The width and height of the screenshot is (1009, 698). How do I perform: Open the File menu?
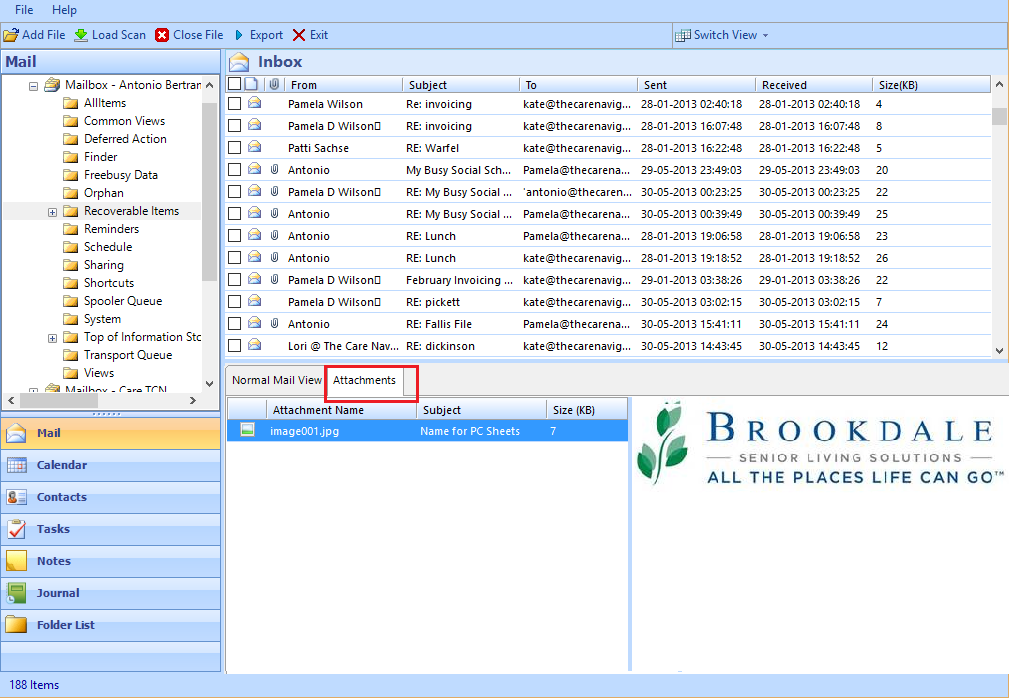[24, 10]
